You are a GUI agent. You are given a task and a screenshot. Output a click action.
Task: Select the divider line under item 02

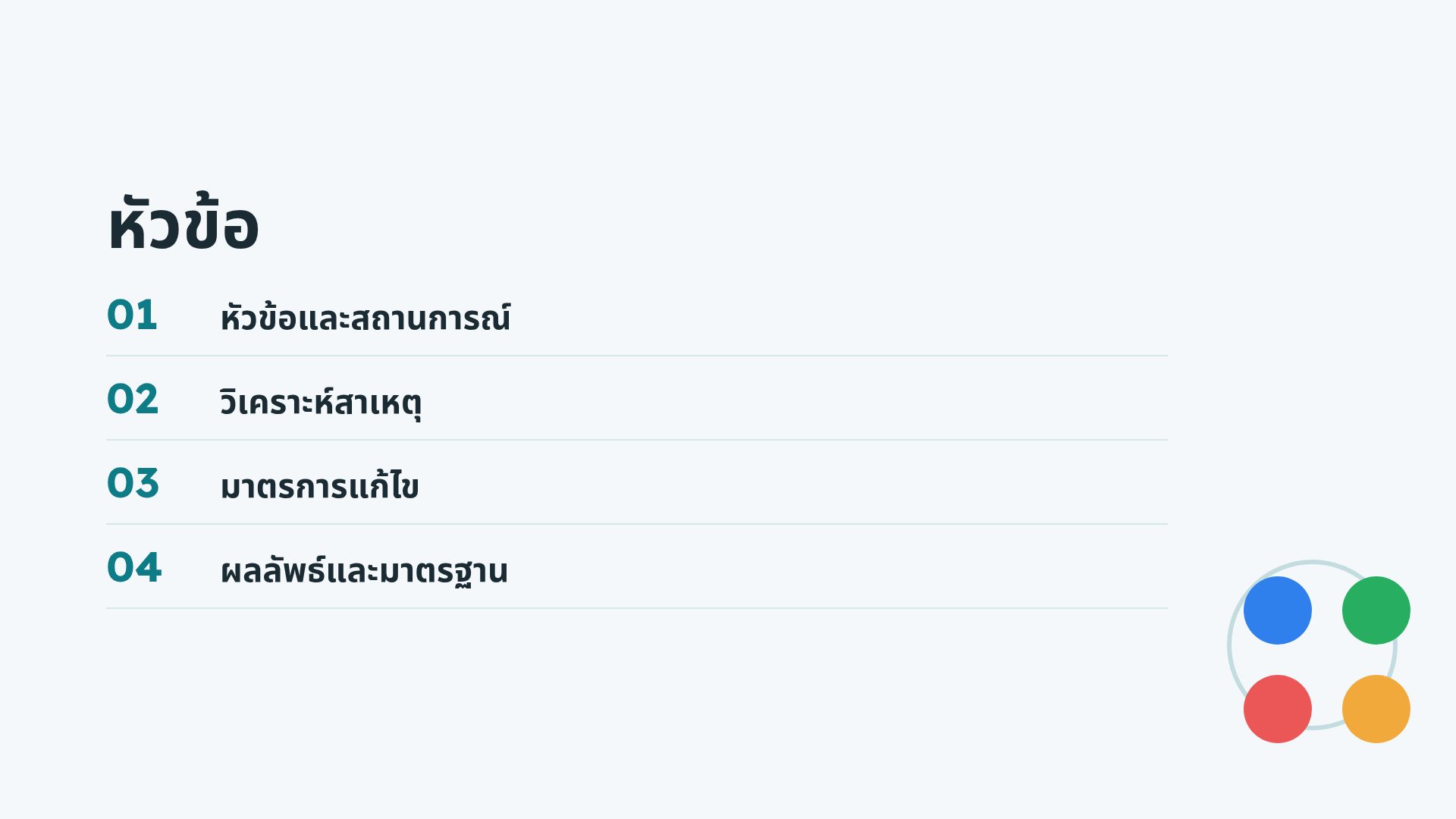pyautogui.click(x=637, y=440)
